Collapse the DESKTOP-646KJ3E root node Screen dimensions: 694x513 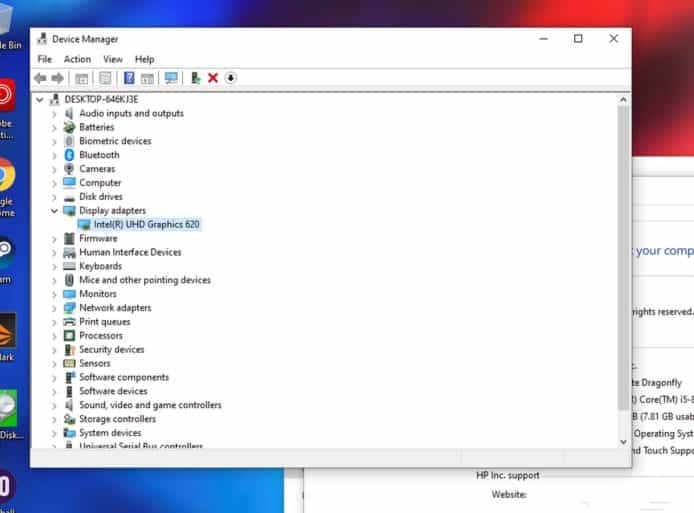click(x=40, y=100)
